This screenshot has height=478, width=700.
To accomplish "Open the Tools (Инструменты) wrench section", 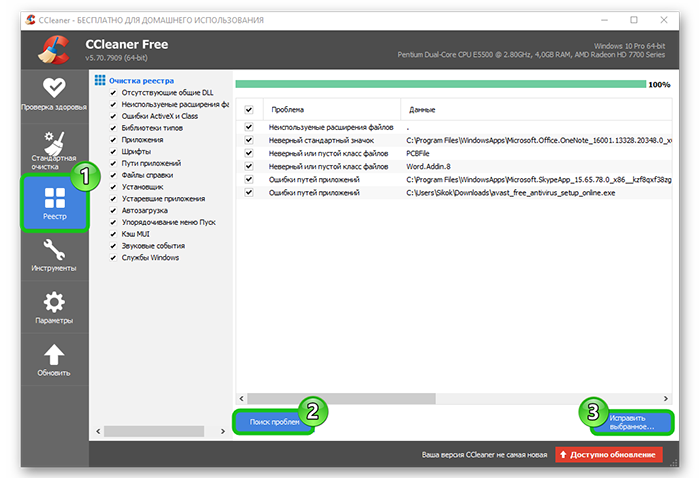I will click(54, 255).
